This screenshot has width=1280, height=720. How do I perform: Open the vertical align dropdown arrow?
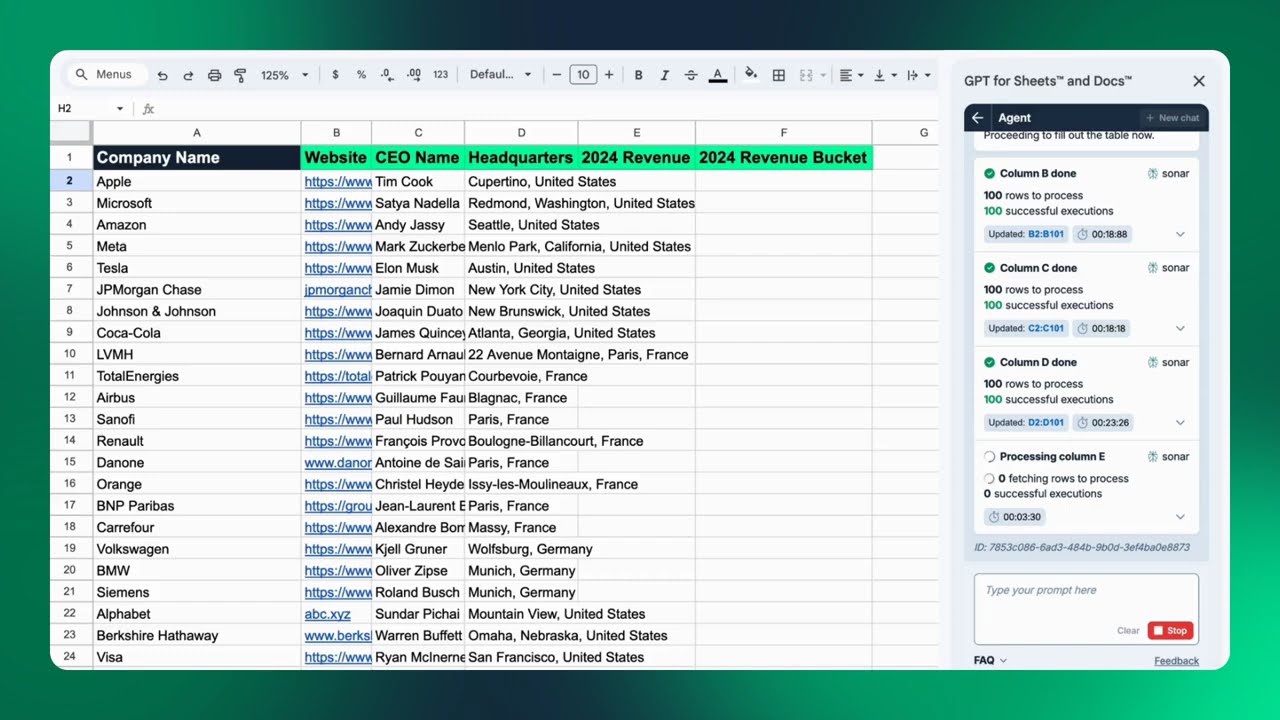click(894, 75)
